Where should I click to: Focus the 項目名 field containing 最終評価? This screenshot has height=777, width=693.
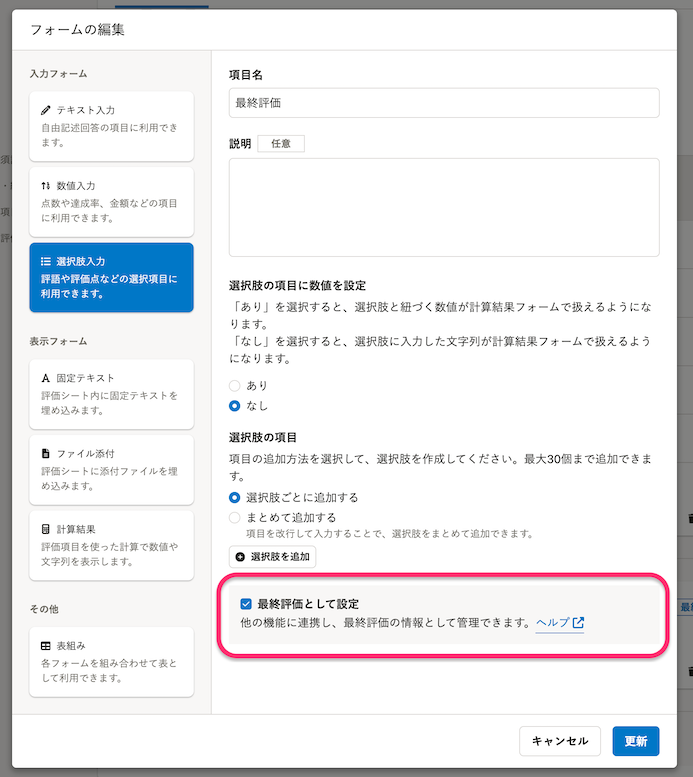point(444,103)
